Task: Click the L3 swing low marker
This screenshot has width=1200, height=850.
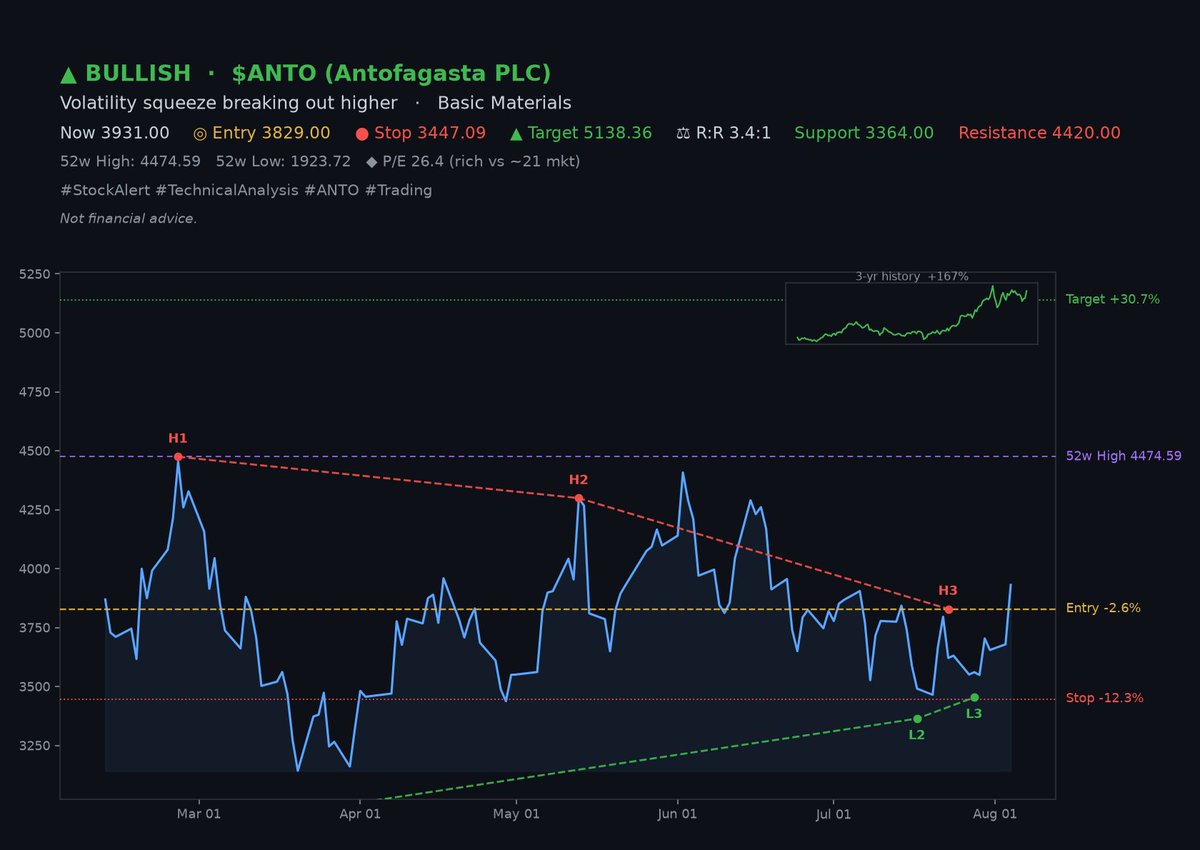Action: click(x=974, y=697)
